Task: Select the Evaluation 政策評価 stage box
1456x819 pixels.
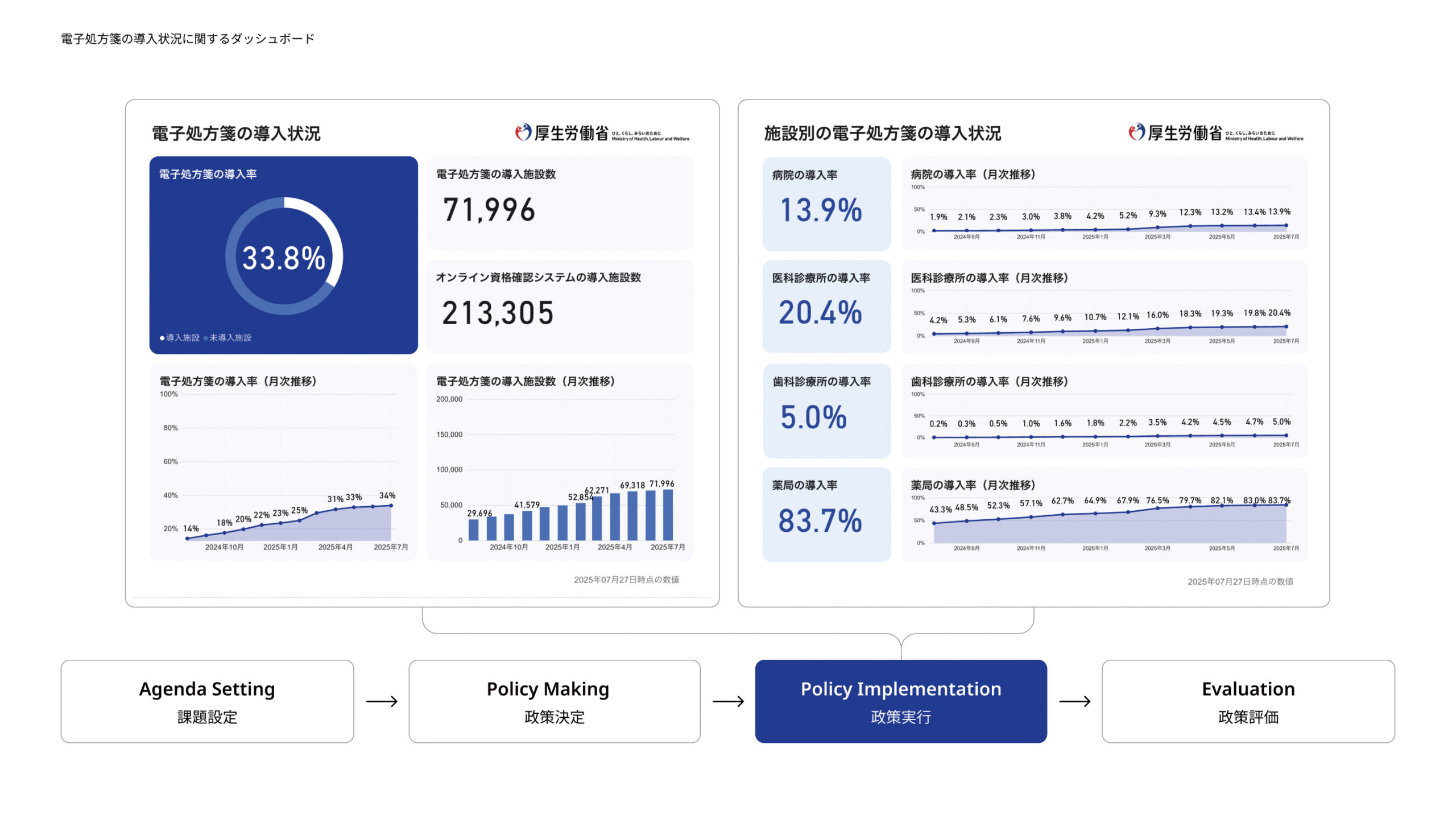Action: 1248,701
